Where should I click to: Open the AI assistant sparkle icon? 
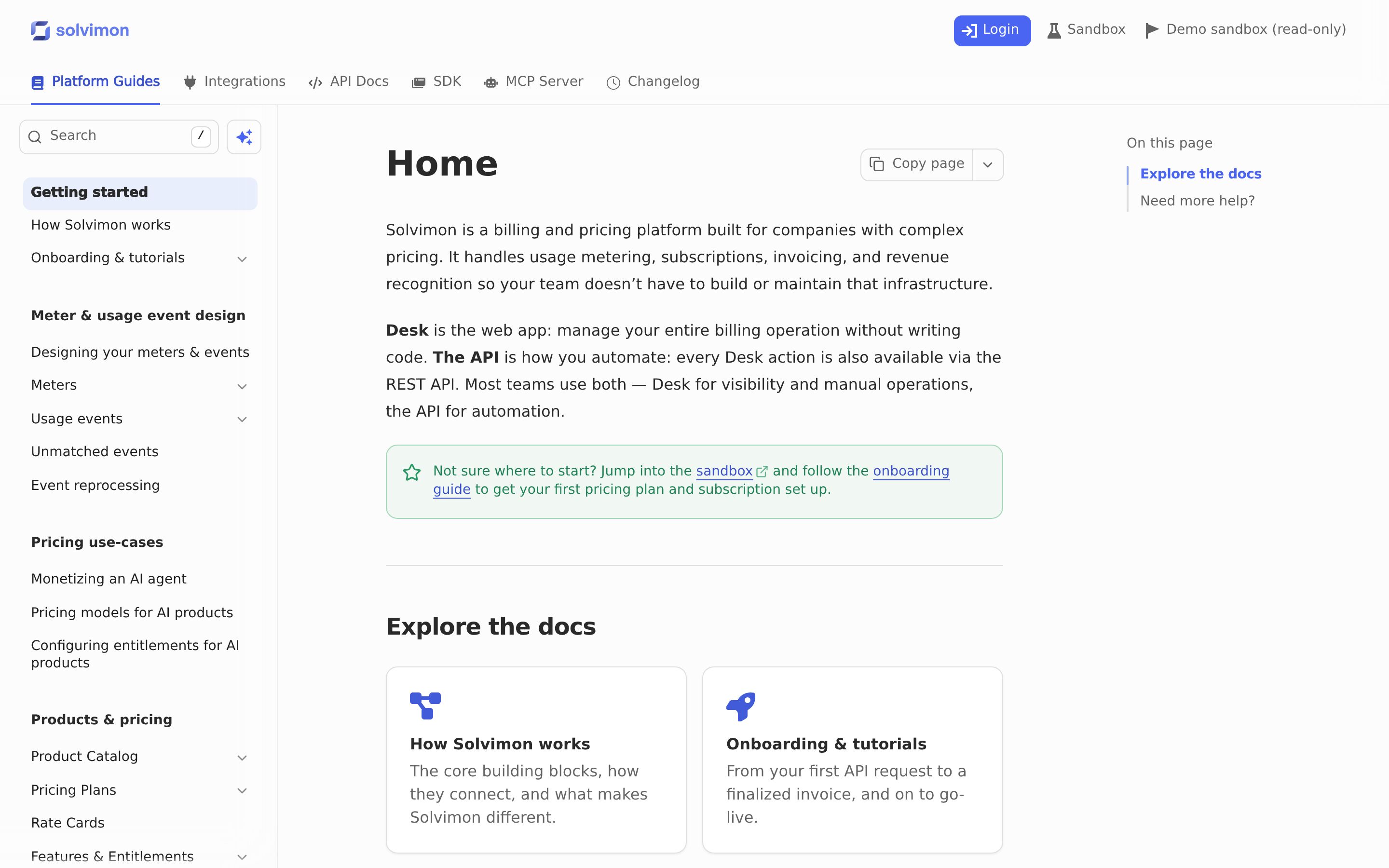(244, 136)
